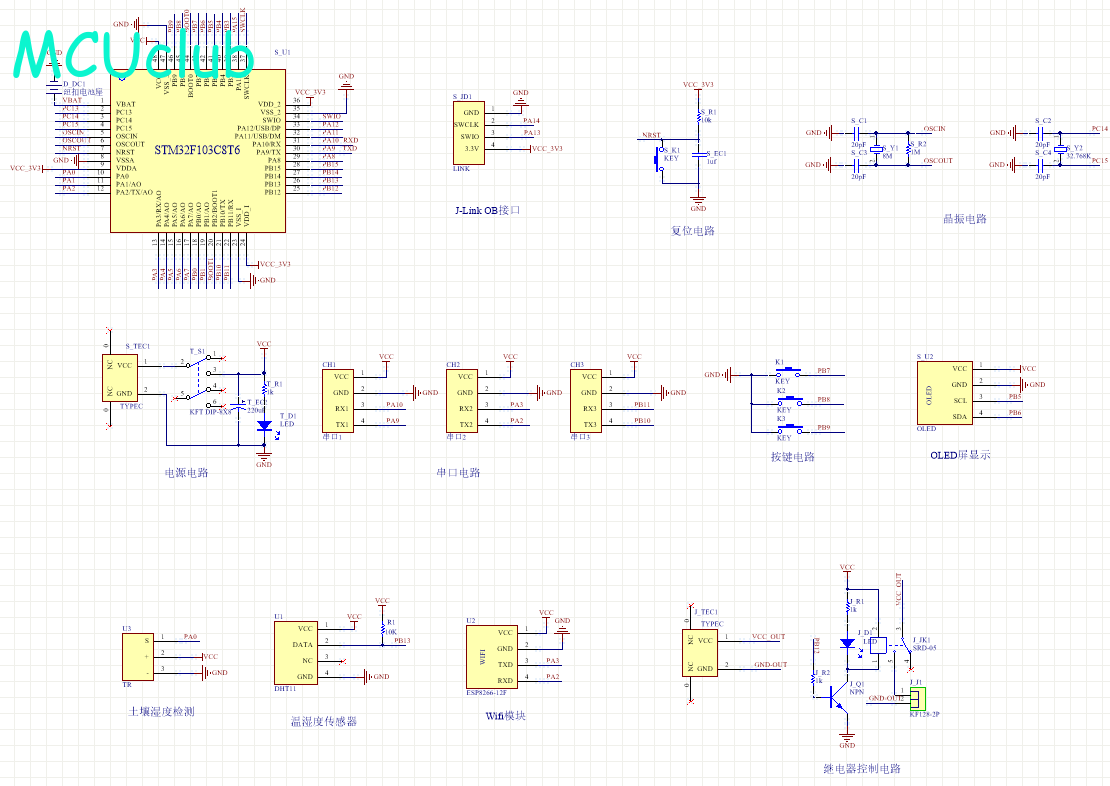Screen dimensions: 1110x786
Task: Select the S_JD1 LINK connector block
Action: (x=469, y=132)
